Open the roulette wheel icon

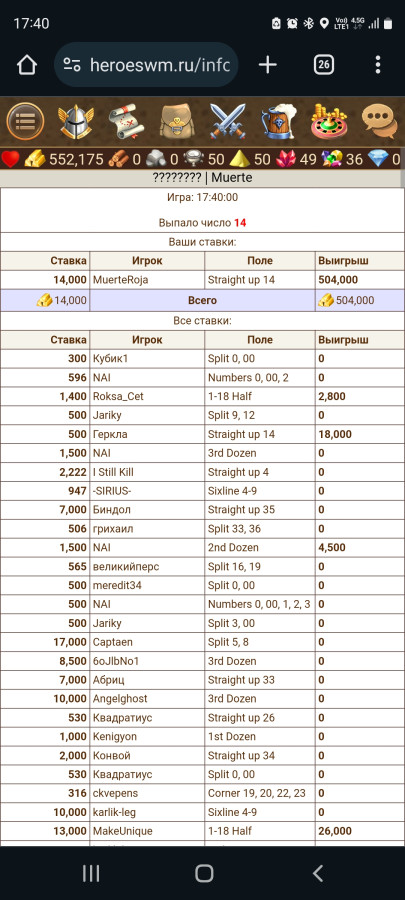pyautogui.click(x=329, y=121)
